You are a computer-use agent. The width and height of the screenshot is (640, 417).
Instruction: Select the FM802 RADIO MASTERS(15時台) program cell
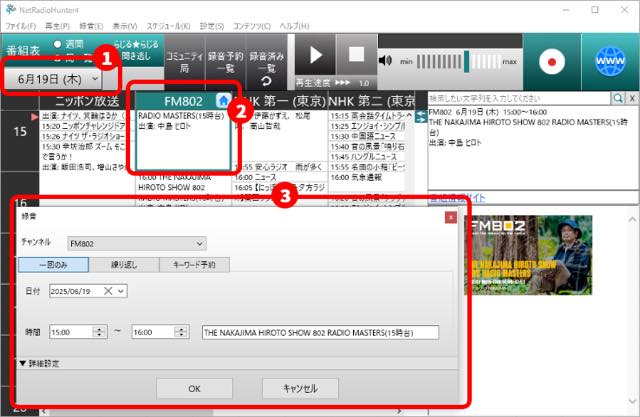tap(183, 140)
